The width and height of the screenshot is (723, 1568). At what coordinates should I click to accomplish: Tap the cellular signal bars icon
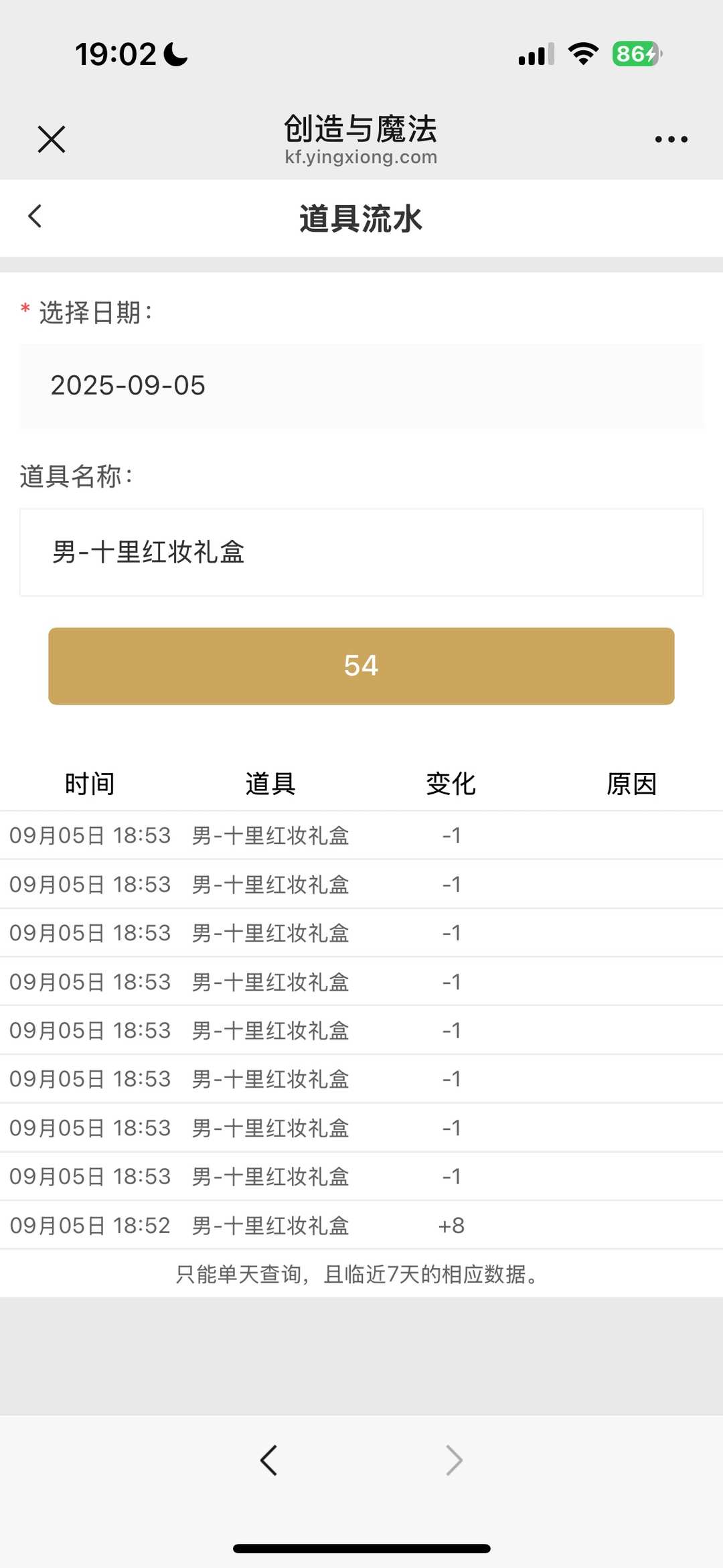click(x=536, y=54)
